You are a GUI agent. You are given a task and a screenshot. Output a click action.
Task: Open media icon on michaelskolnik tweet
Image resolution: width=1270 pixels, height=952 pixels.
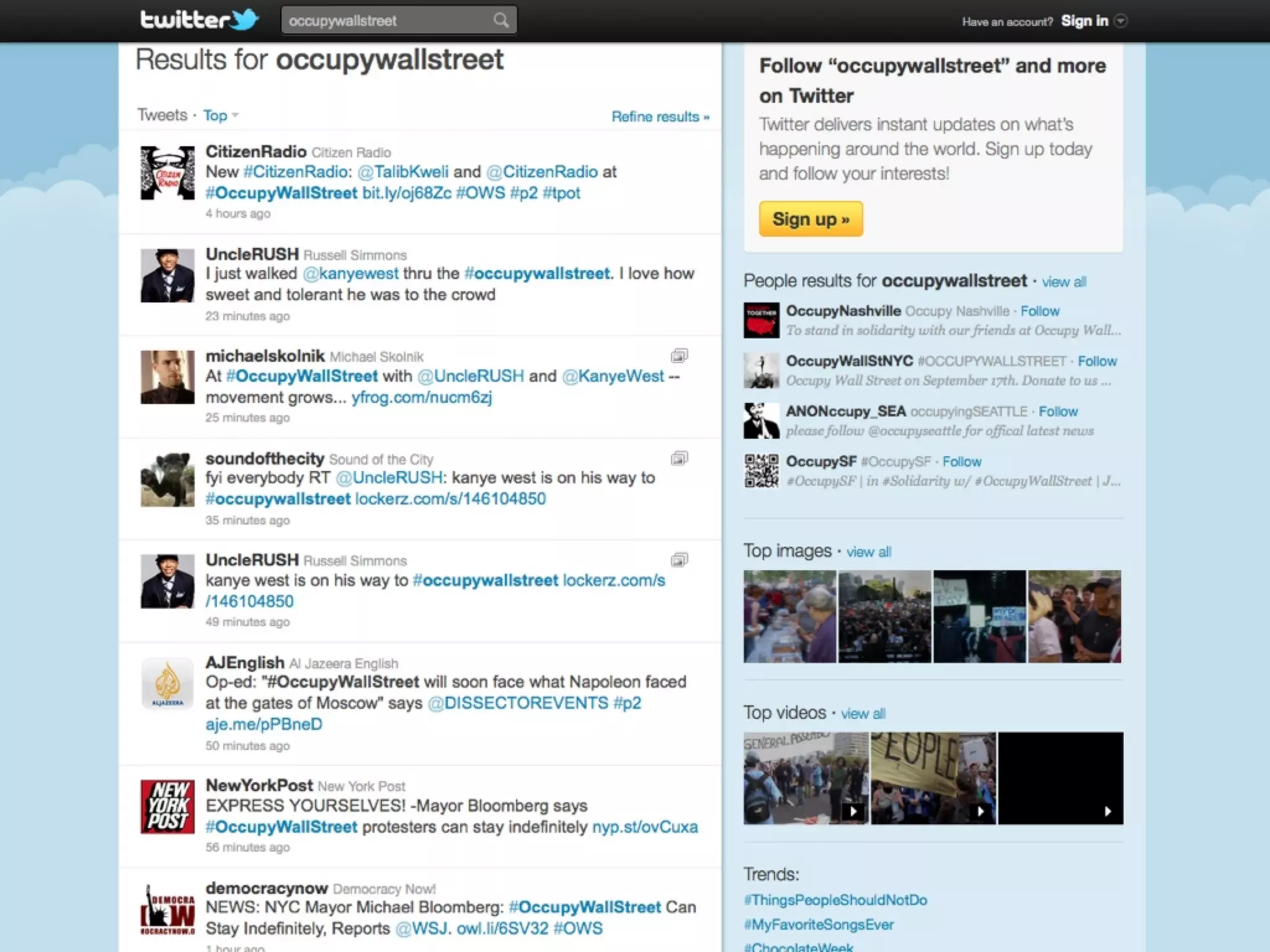[x=679, y=356]
